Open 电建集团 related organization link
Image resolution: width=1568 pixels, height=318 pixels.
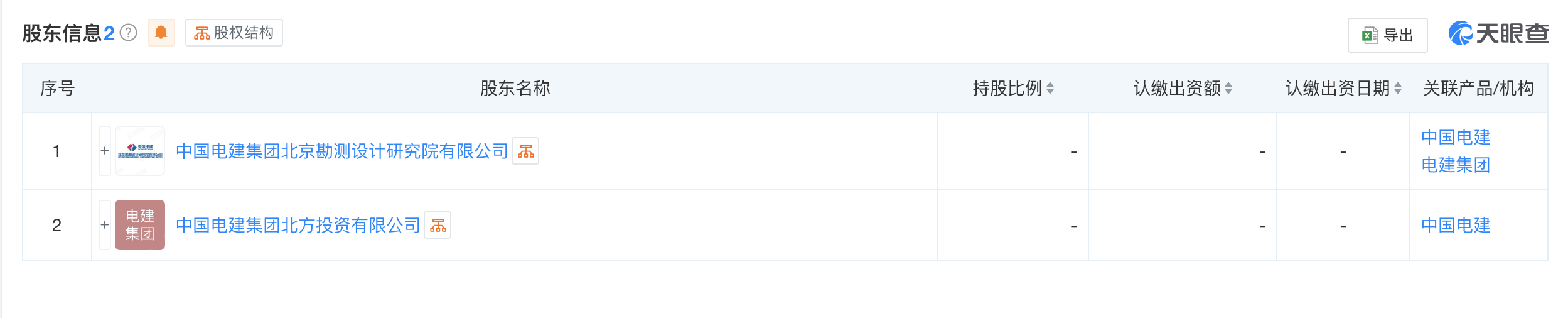pyautogui.click(x=1455, y=165)
